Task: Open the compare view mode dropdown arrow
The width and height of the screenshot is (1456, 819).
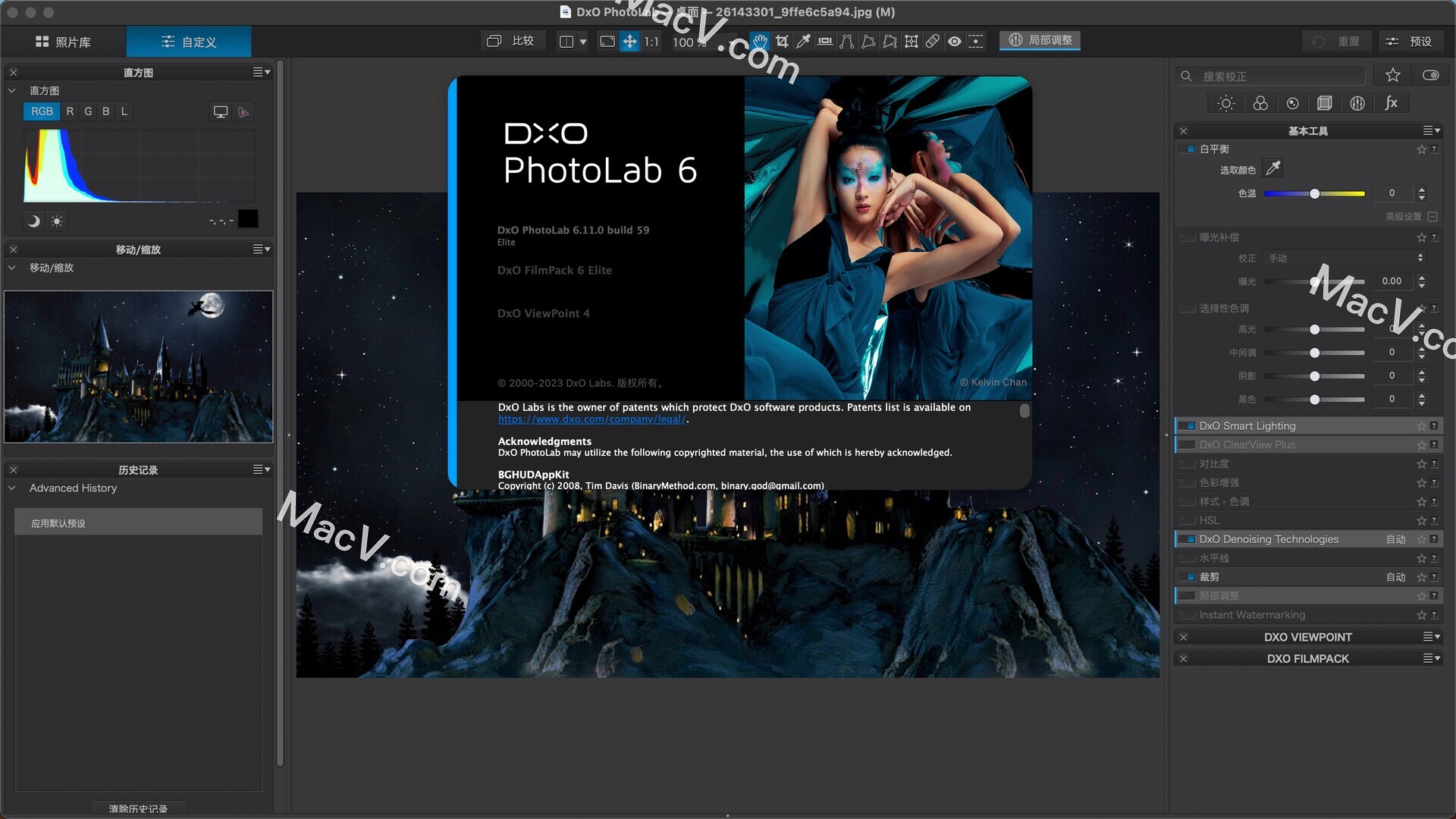Action: tap(583, 42)
